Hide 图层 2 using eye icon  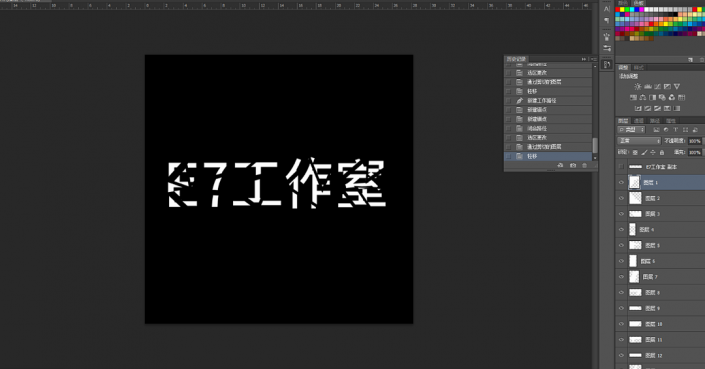click(x=621, y=198)
